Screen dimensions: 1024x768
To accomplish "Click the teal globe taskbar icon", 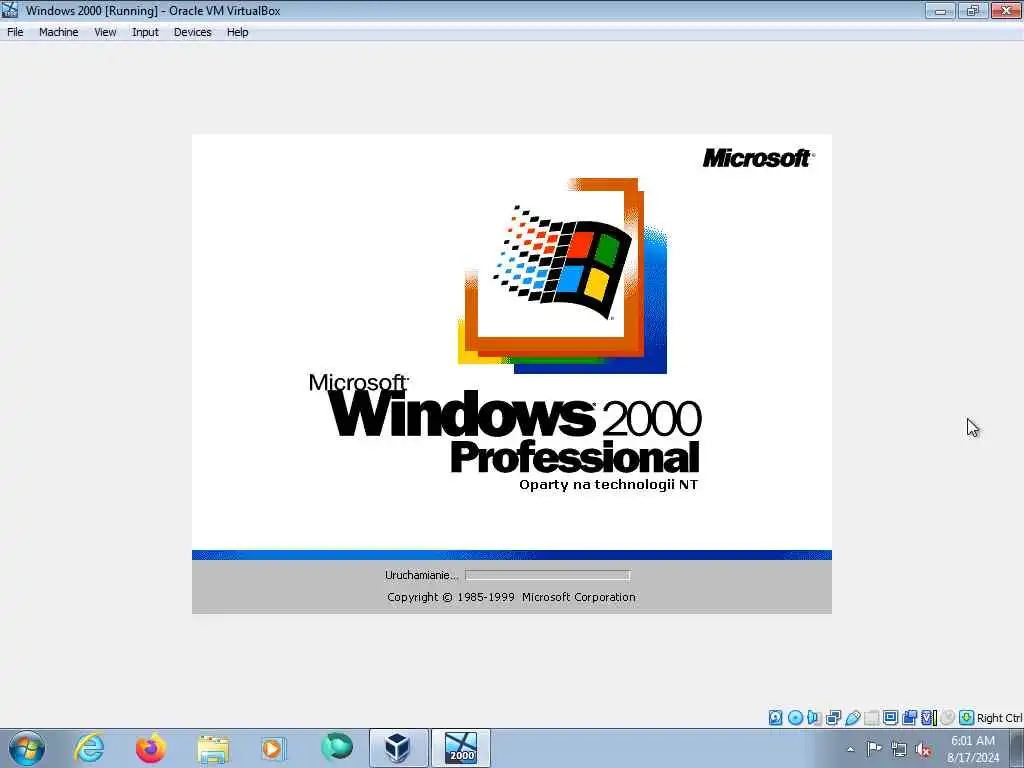I will click(x=337, y=747).
